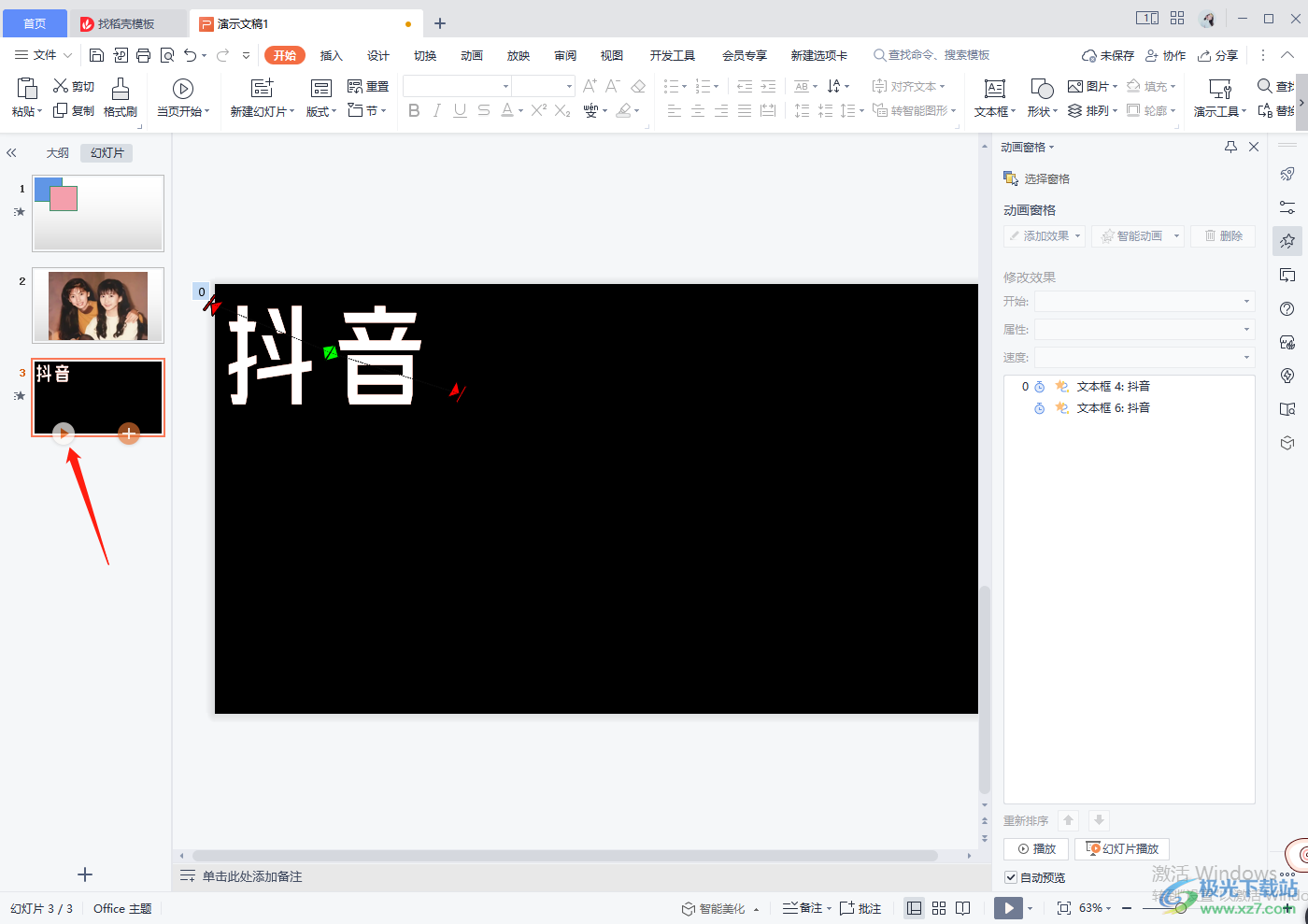The height and width of the screenshot is (924, 1308).
Task: Click the 协作 collaborate button
Action: point(1166,55)
